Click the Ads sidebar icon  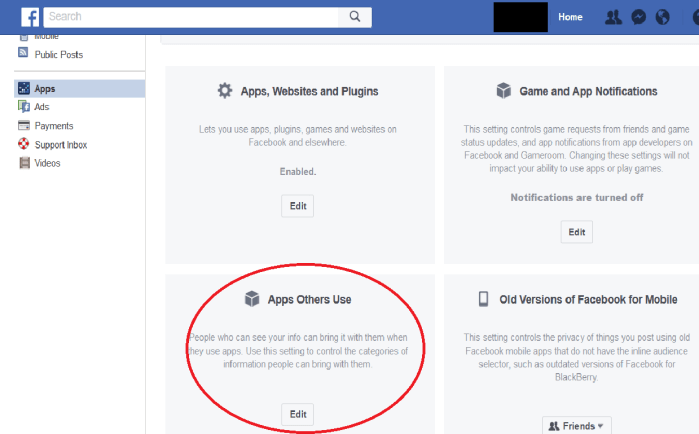tap(24, 106)
